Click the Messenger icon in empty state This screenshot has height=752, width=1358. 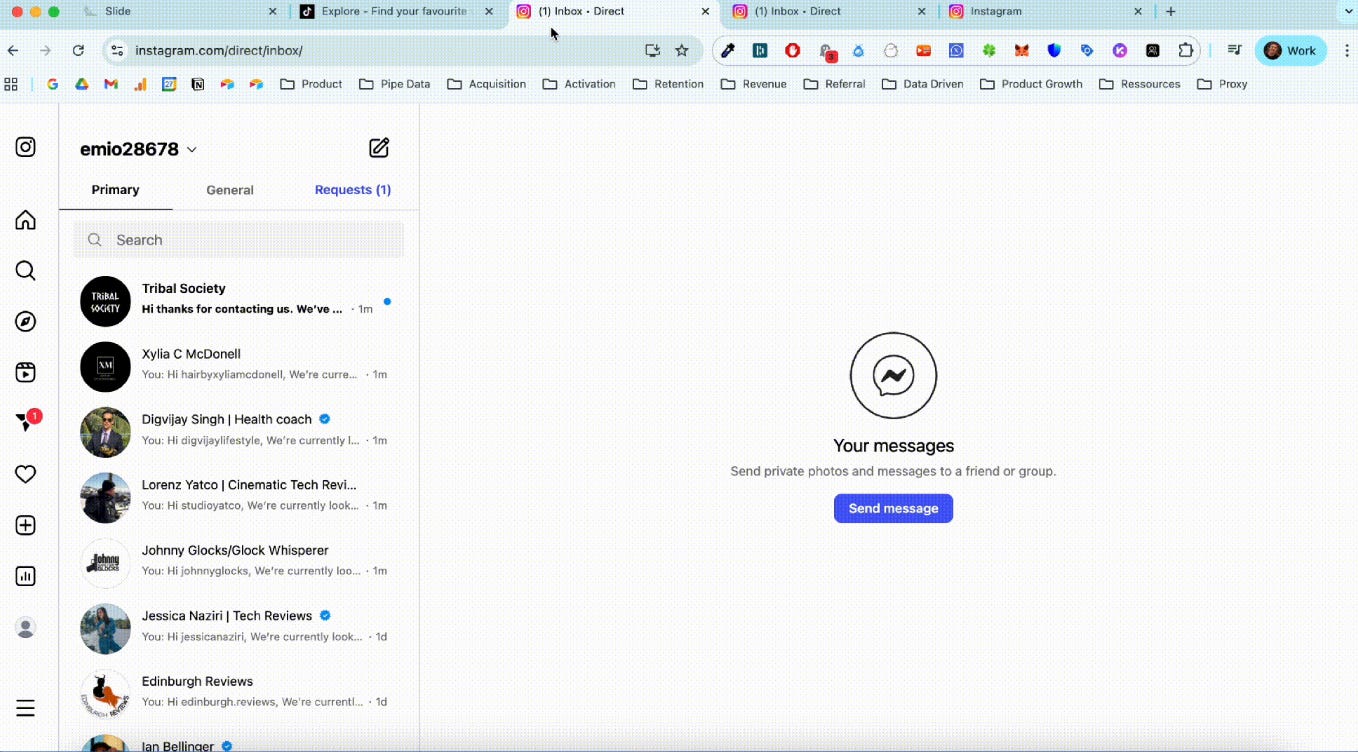(x=893, y=376)
